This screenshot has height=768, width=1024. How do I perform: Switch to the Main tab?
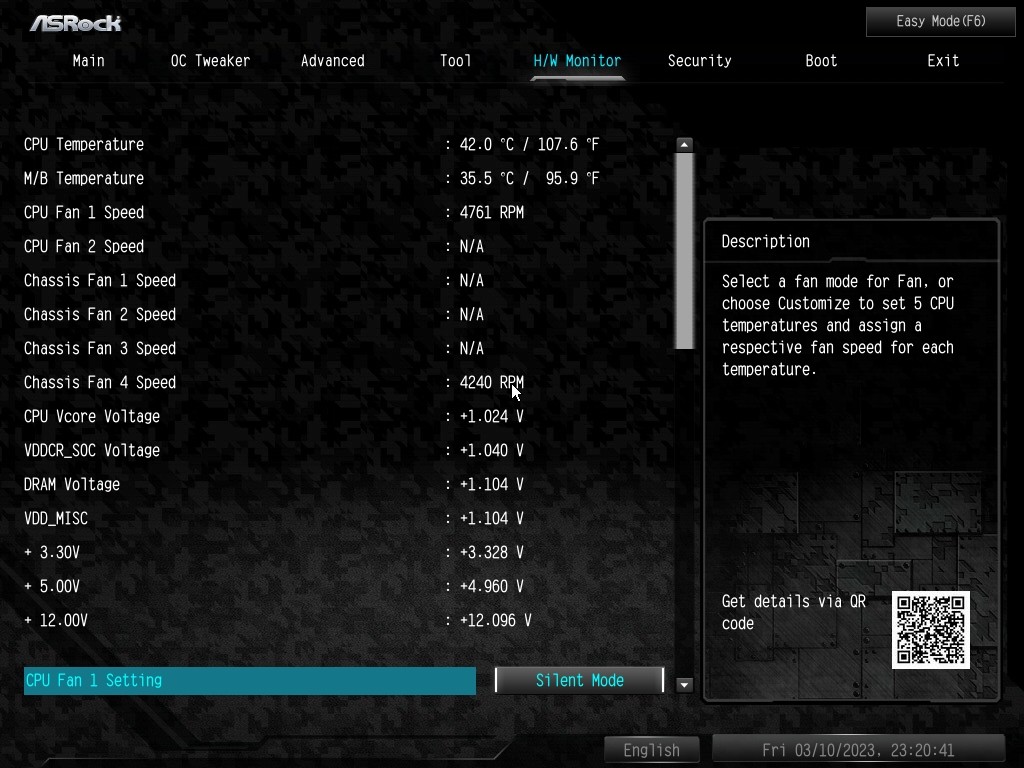[x=89, y=61]
